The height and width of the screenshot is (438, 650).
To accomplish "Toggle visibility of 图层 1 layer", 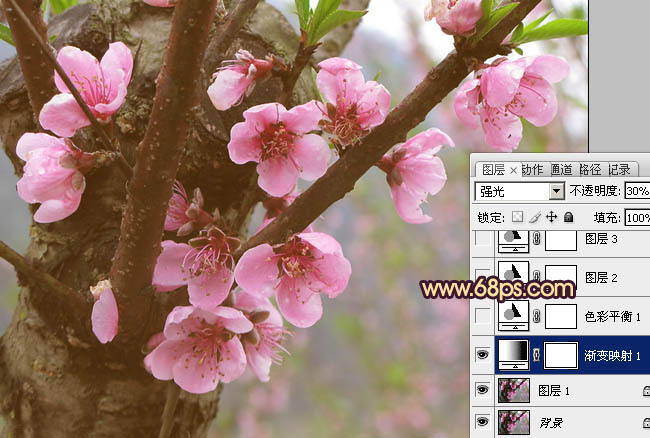I will [x=482, y=390].
